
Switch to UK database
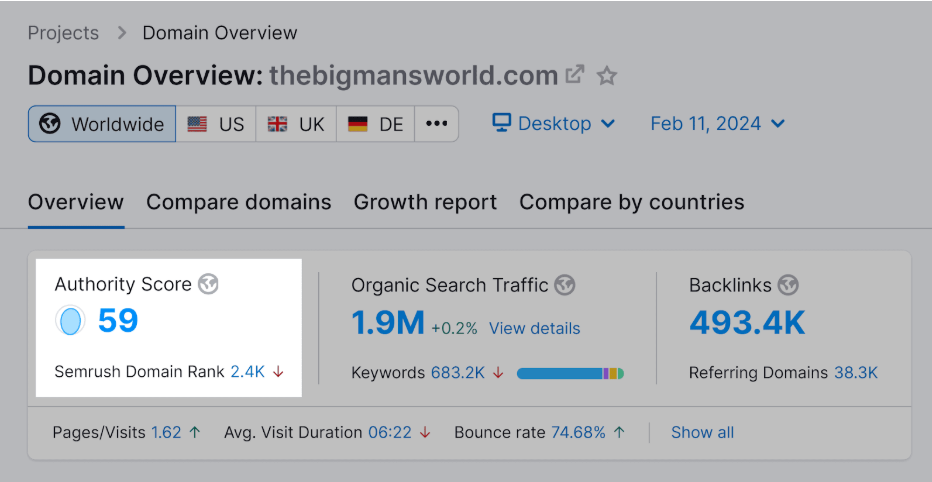point(296,124)
